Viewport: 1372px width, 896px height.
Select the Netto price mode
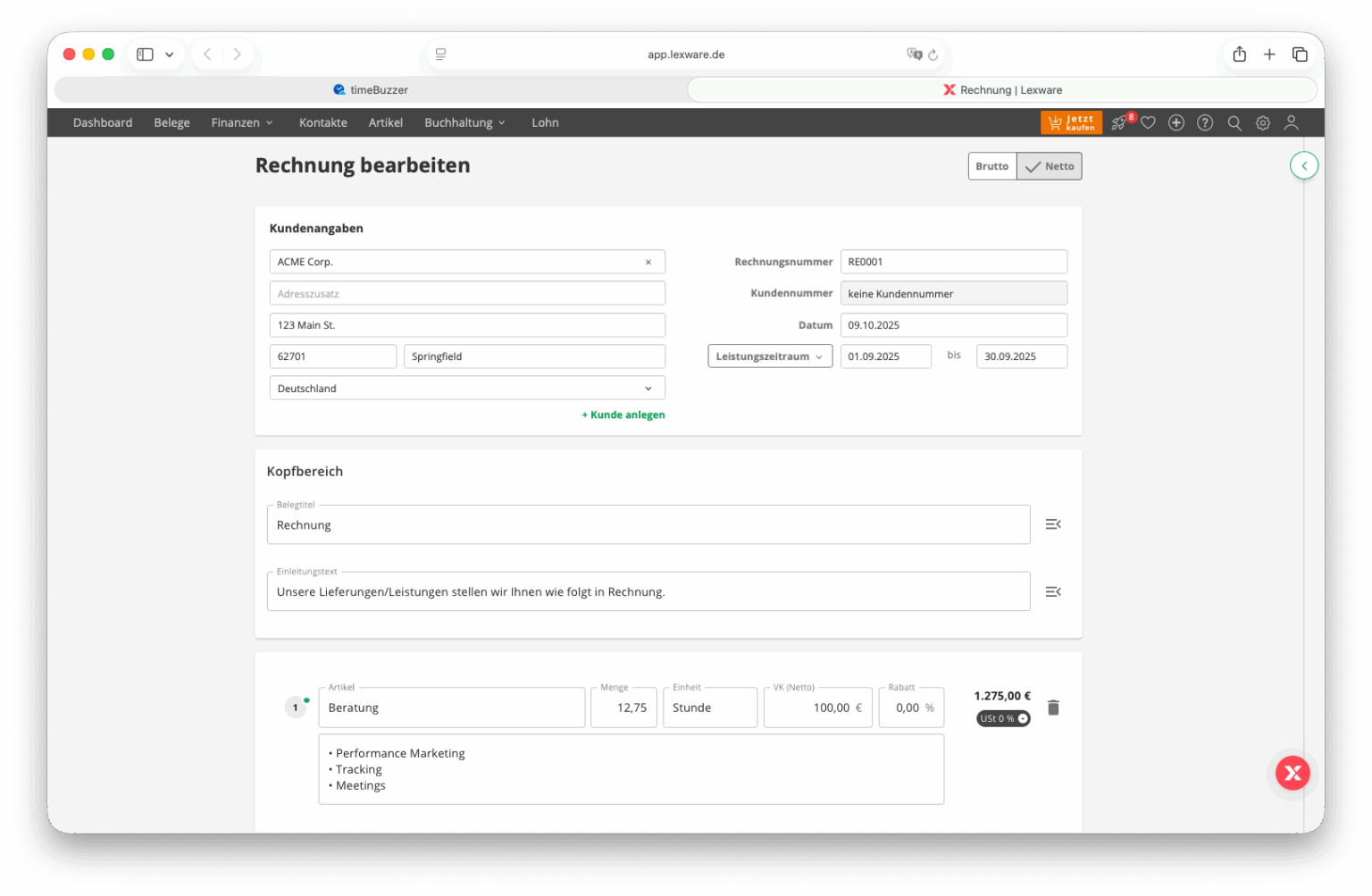point(1050,166)
